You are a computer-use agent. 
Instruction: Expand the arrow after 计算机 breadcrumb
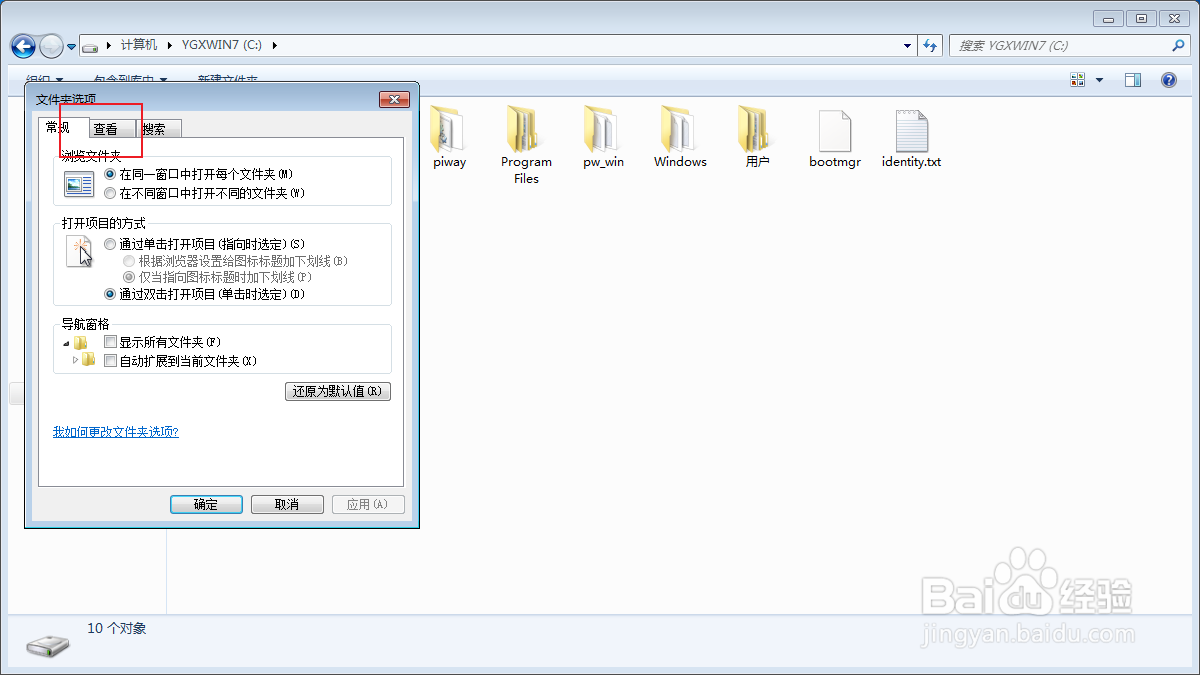(169, 45)
